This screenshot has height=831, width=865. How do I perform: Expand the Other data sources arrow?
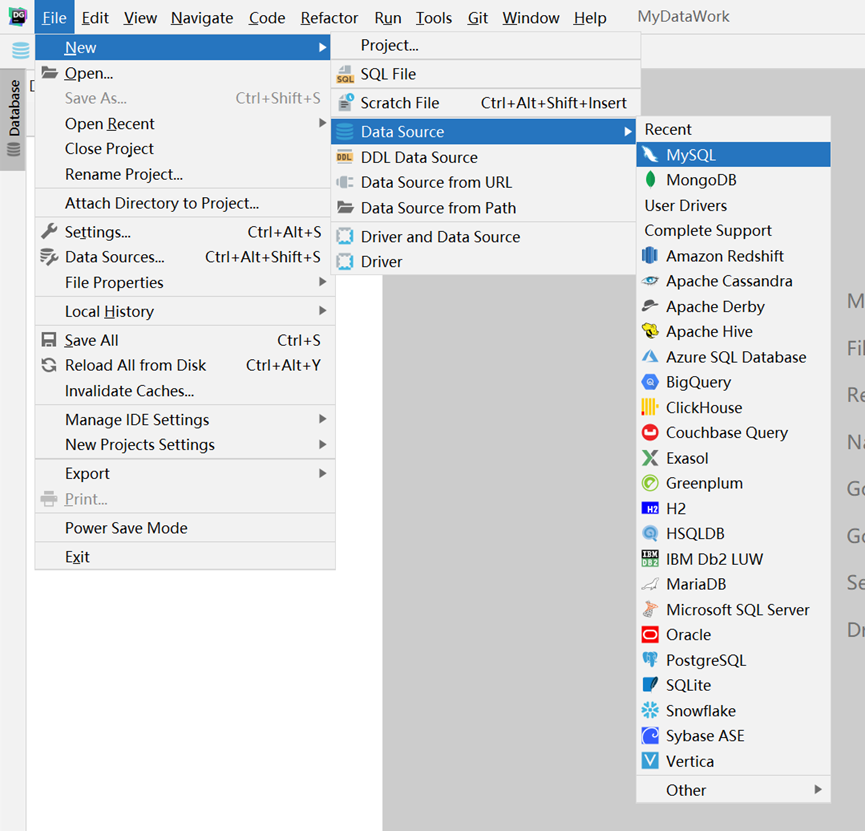pos(818,790)
